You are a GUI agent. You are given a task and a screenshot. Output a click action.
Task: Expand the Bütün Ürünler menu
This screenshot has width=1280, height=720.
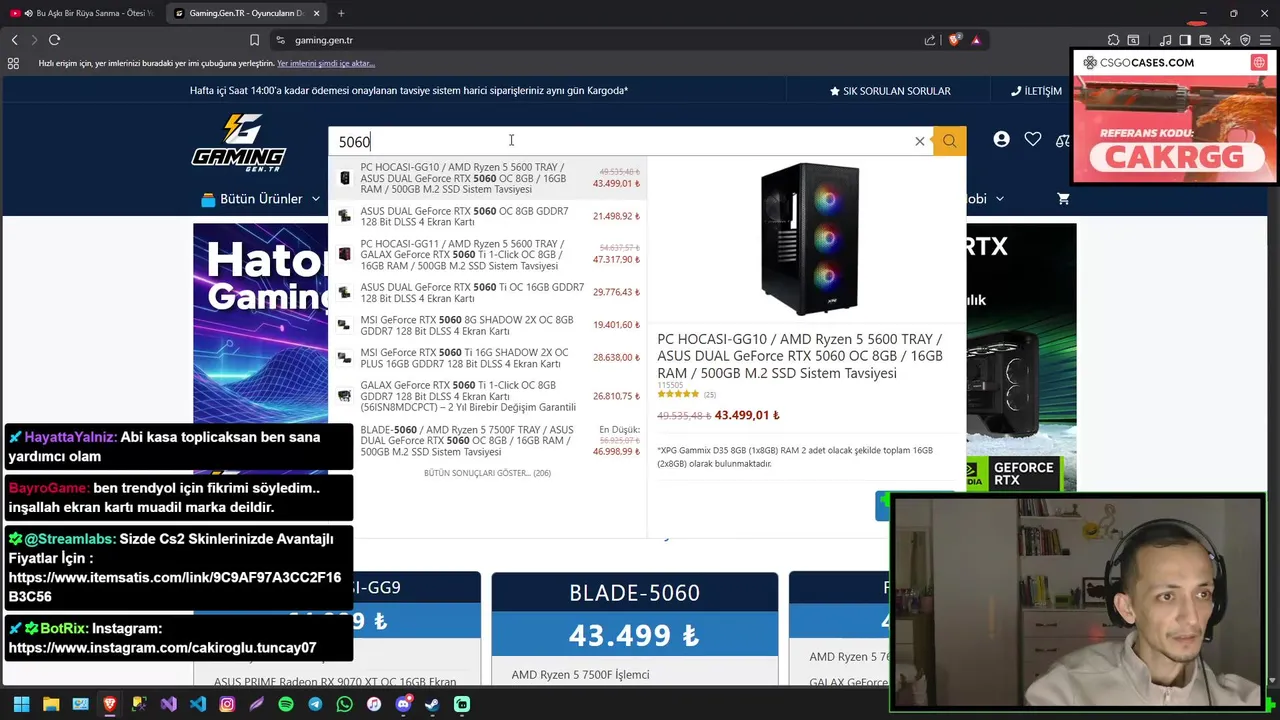point(260,199)
